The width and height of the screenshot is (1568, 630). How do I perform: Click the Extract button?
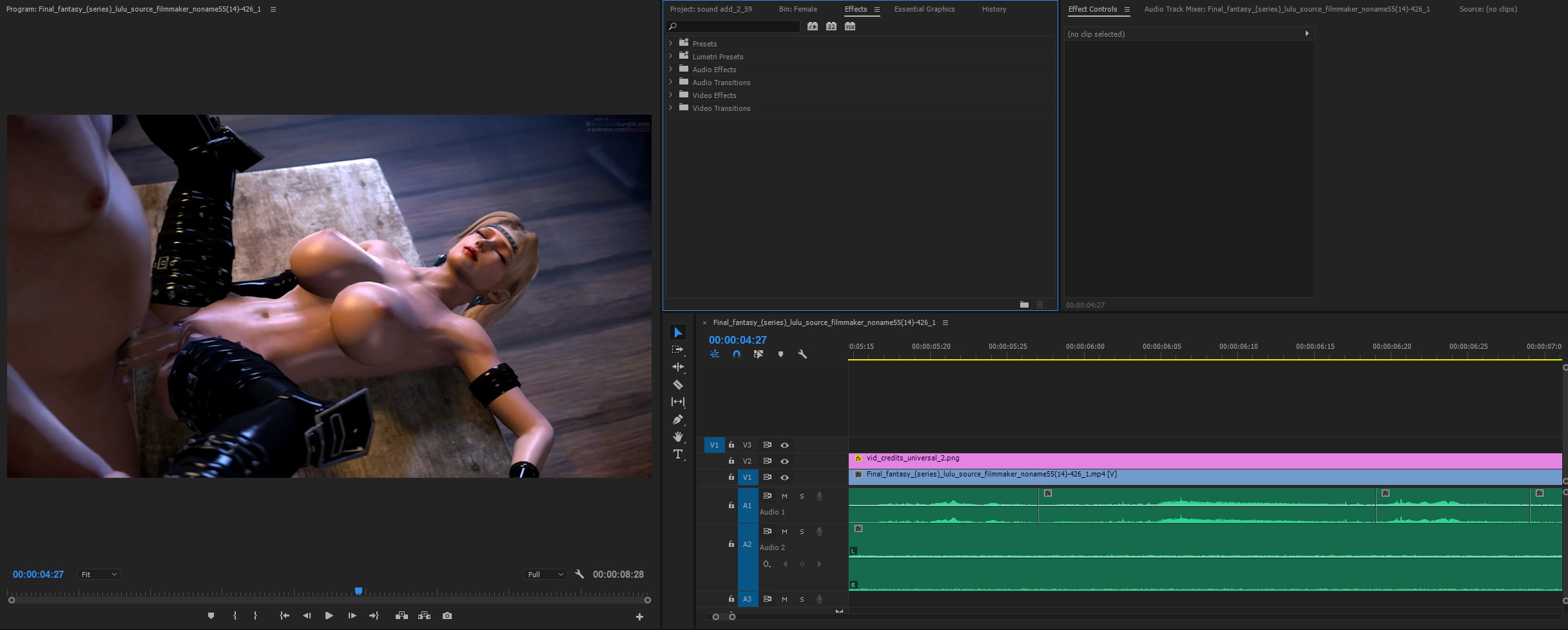424,616
